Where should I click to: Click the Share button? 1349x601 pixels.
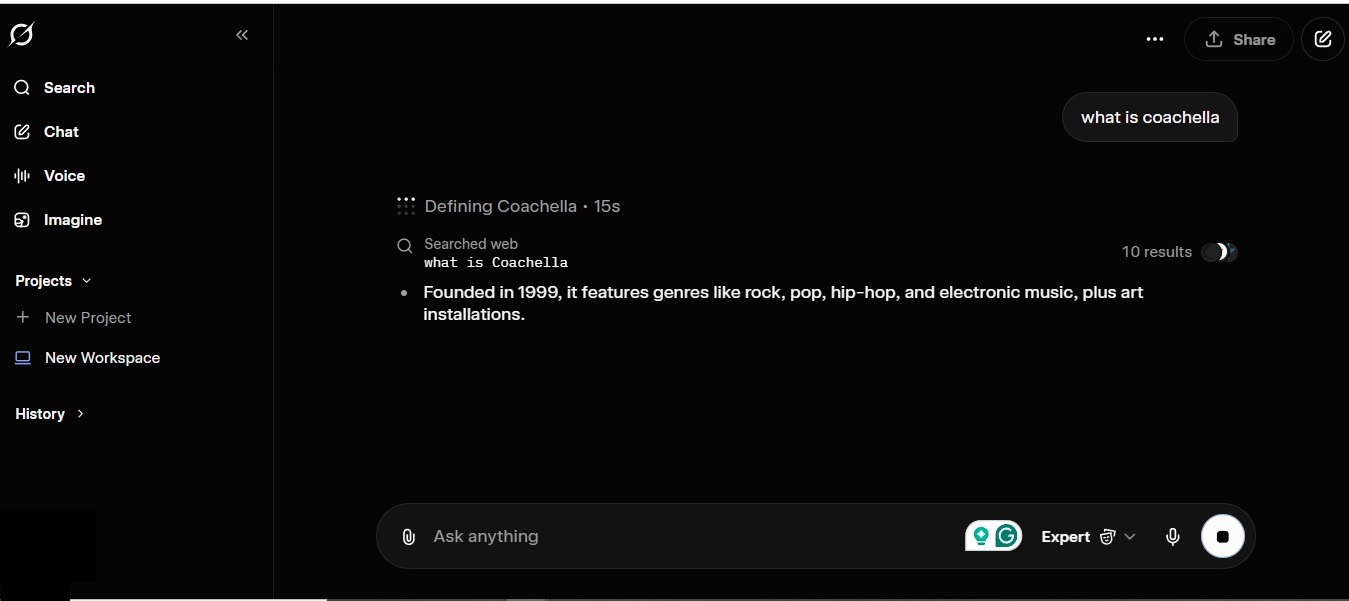click(1239, 39)
